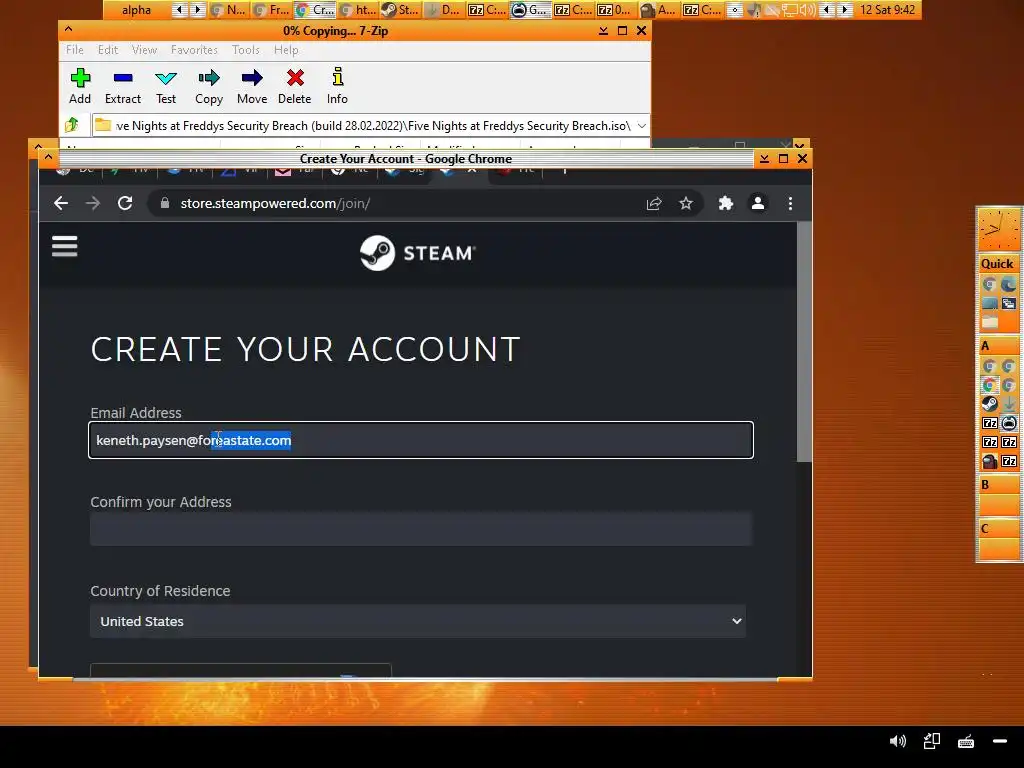The height and width of the screenshot is (768, 1024).
Task: Switch to the 'Cr...' Chrome taskbar item
Action: pyautogui.click(x=315, y=10)
